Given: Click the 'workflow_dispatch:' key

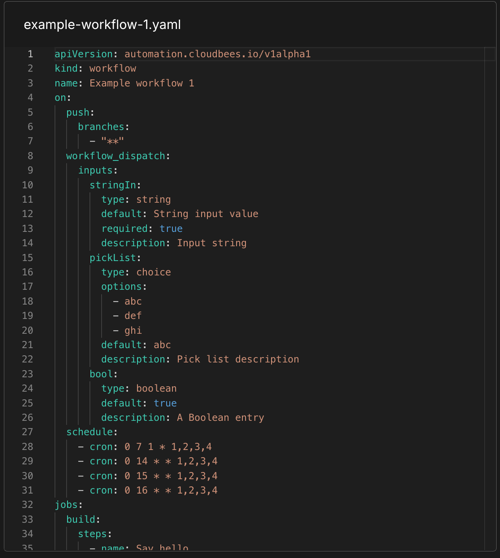Looking at the screenshot, I should pos(118,156).
